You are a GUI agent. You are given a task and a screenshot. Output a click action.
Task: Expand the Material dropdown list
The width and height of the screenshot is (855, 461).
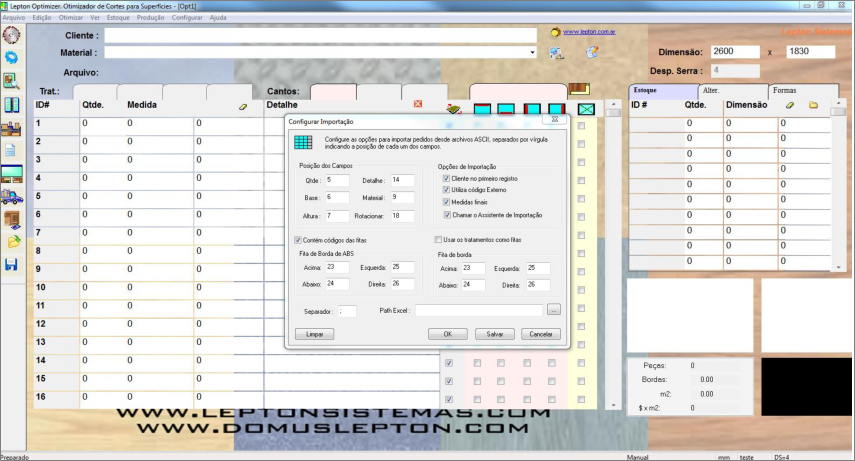pyautogui.click(x=532, y=52)
